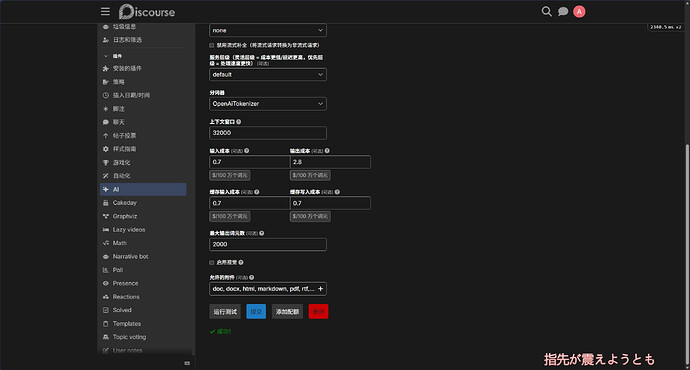Click the clipboard icon beside Templates

pos(106,324)
